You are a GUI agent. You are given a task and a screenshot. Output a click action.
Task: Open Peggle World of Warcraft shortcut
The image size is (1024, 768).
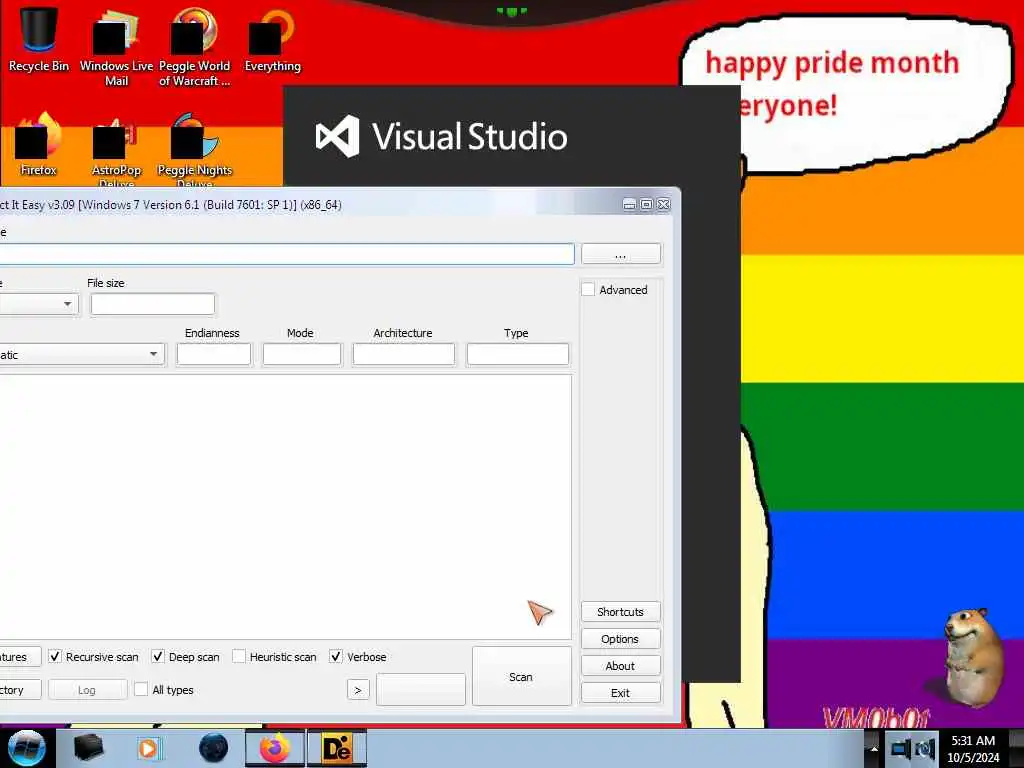(195, 49)
